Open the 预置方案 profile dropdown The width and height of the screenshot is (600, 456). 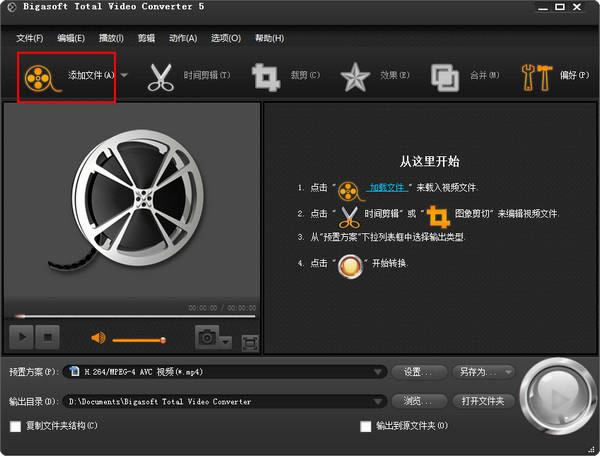click(x=225, y=371)
